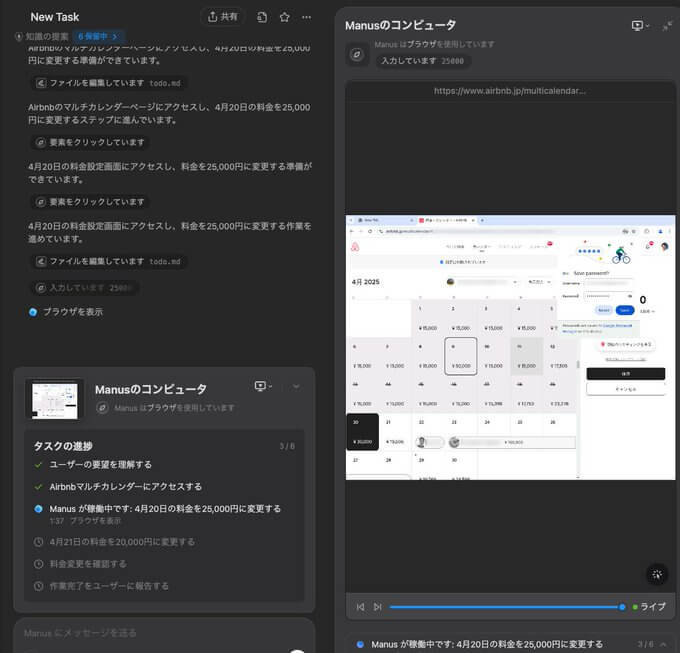
Task: Click the ライブ live indicator
Action: click(x=649, y=607)
